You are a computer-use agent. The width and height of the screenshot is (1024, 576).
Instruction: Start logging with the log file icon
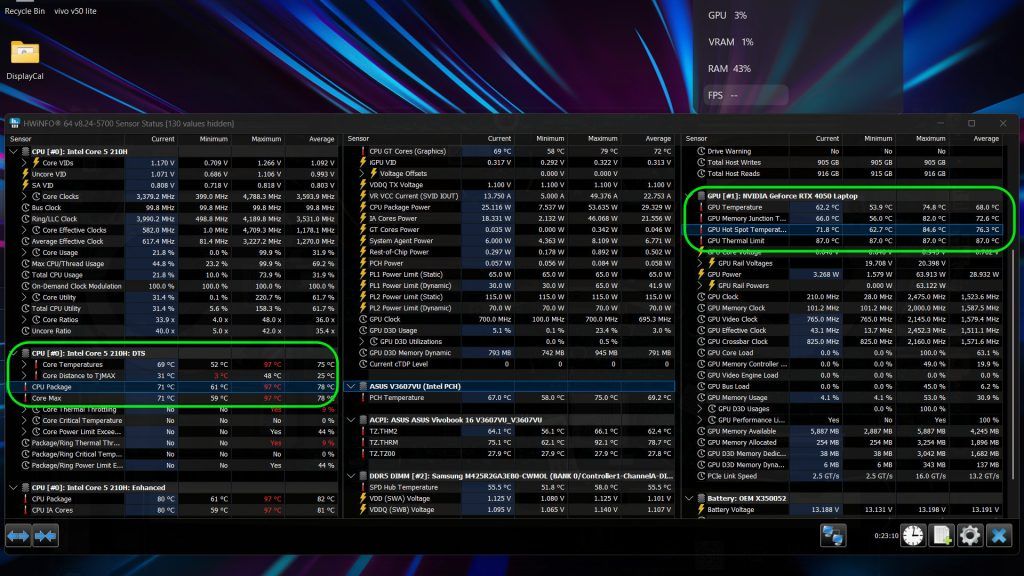(941, 536)
